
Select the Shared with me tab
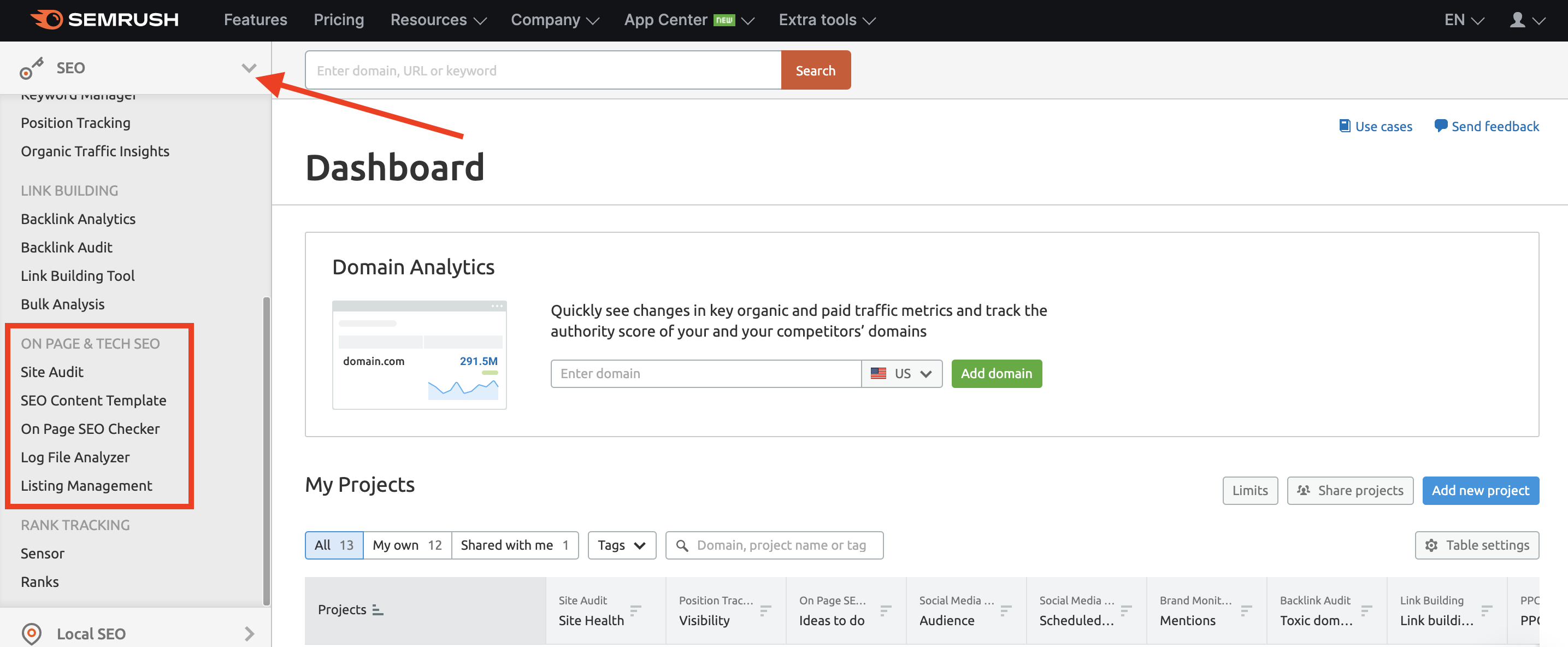(514, 545)
